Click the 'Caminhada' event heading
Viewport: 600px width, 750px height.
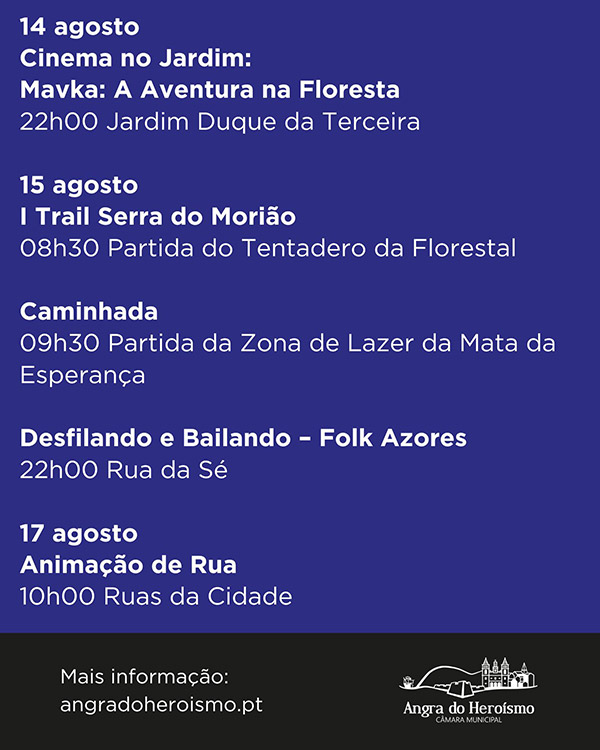pos(89,312)
